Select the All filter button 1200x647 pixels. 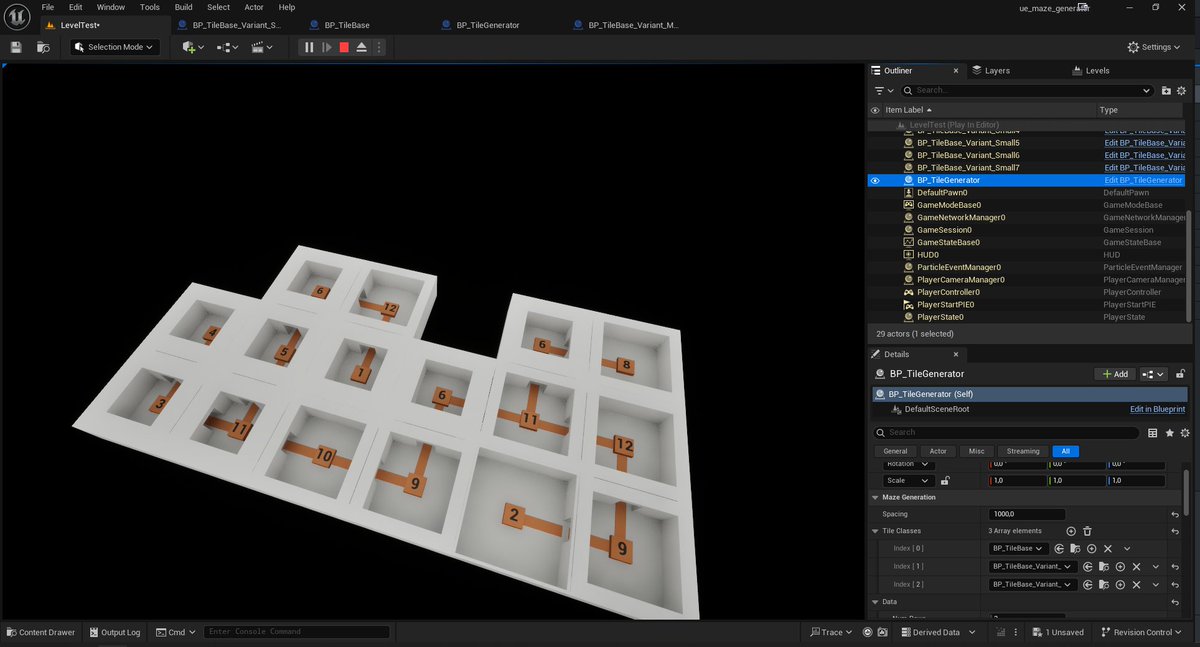[1065, 451]
